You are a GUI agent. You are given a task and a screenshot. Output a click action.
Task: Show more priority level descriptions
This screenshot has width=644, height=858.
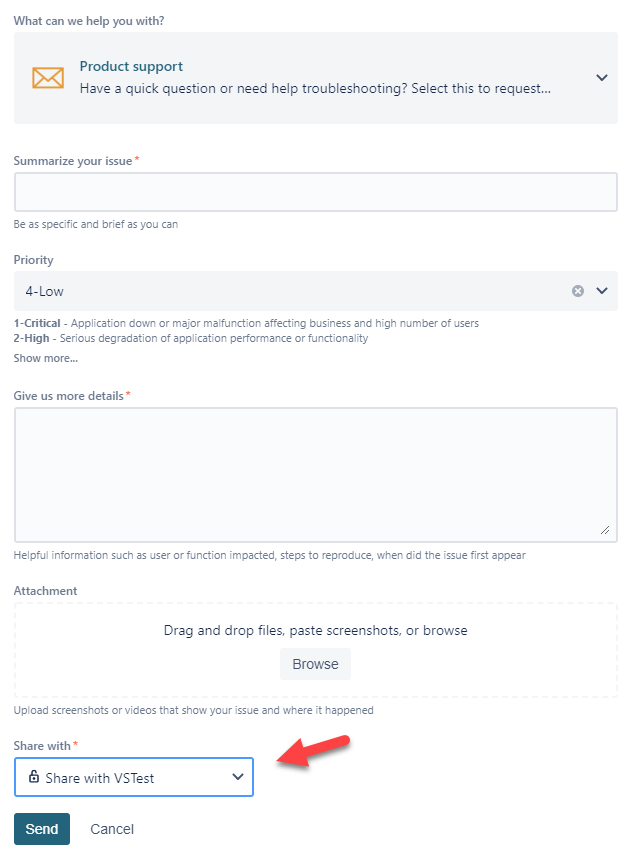[x=45, y=358]
